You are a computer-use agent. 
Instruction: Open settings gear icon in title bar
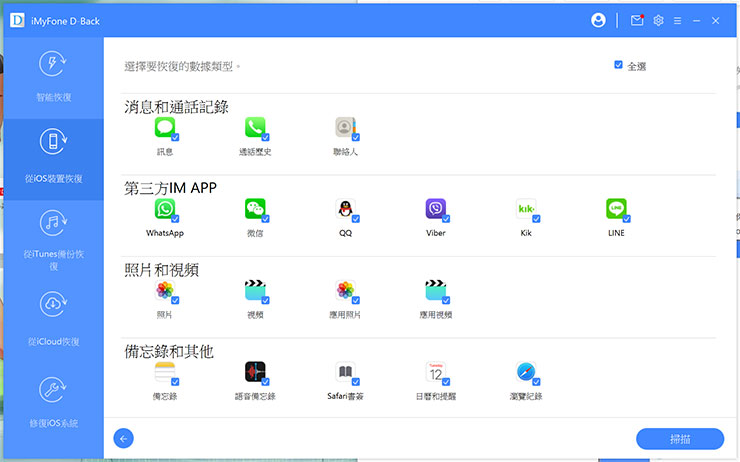tap(658, 20)
